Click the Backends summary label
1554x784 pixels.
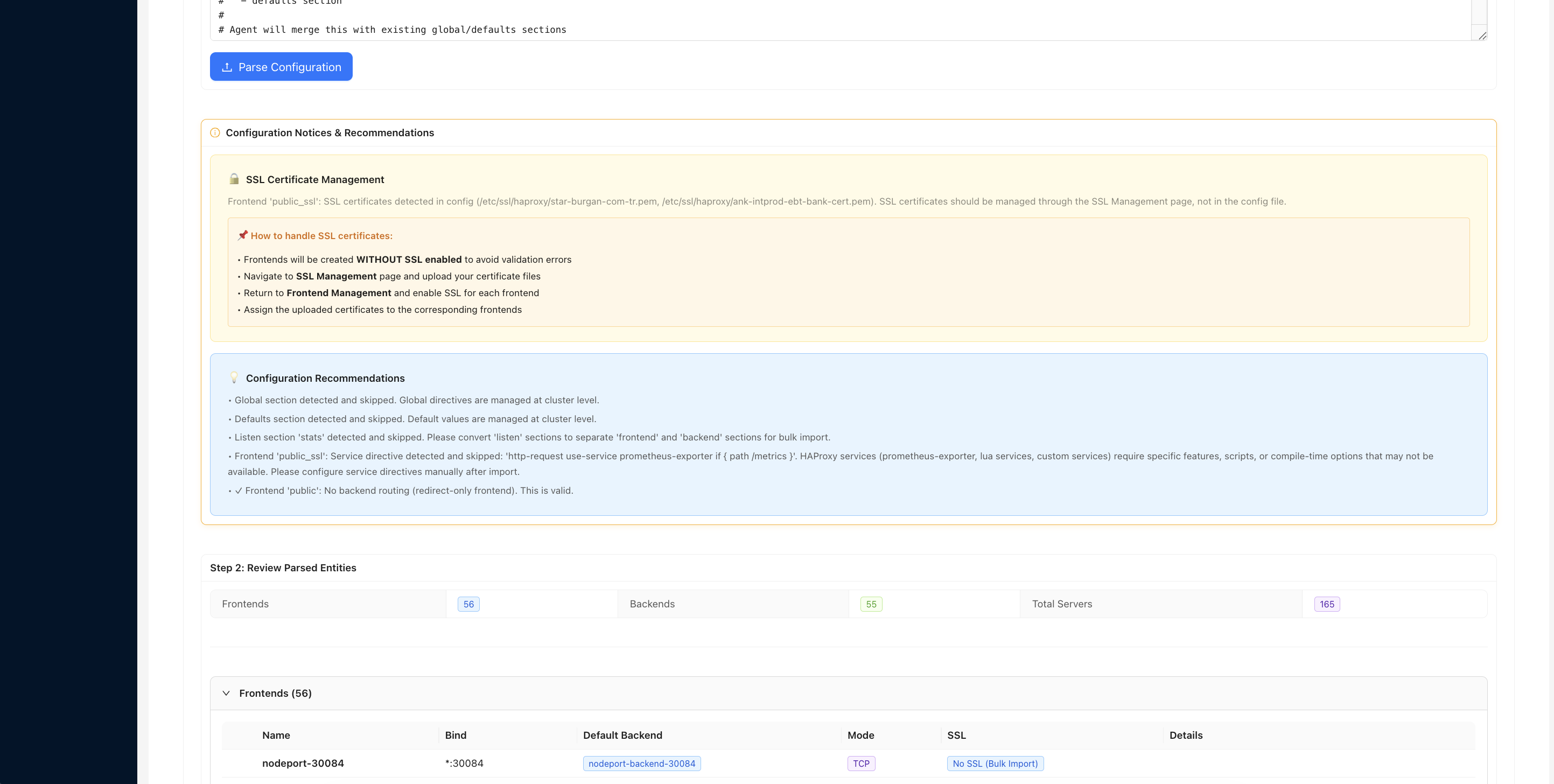tap(652, 604)
